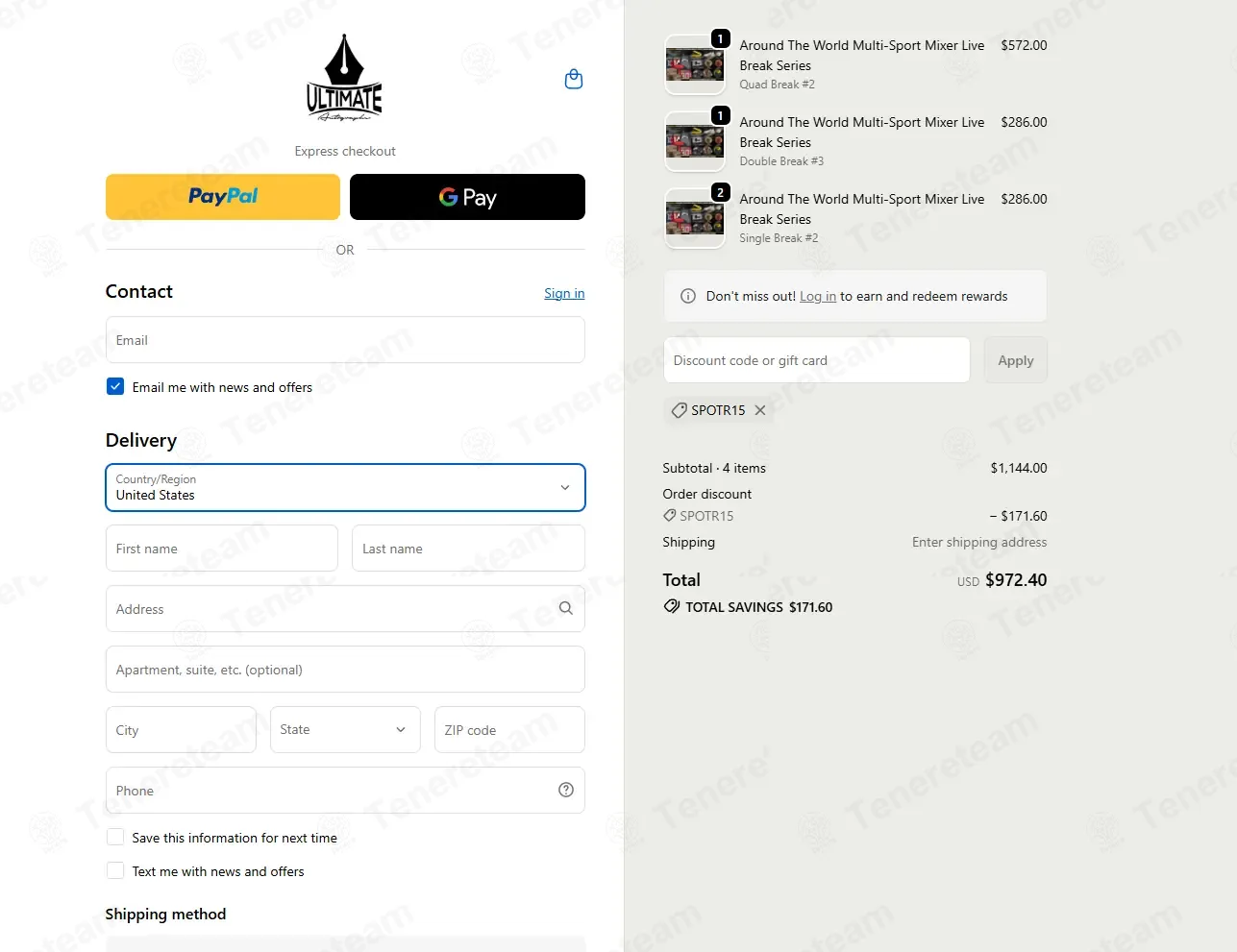1237x952 pixels.
Task: Uncheck Email me with news and offers
Action: [x=115, y=386]
